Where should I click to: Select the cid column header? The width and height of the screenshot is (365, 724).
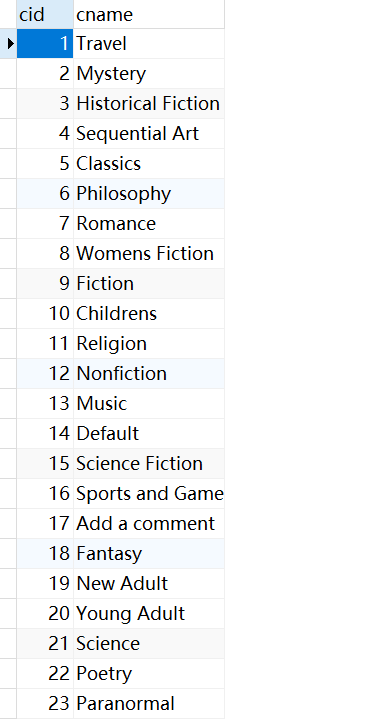(45, 15)
